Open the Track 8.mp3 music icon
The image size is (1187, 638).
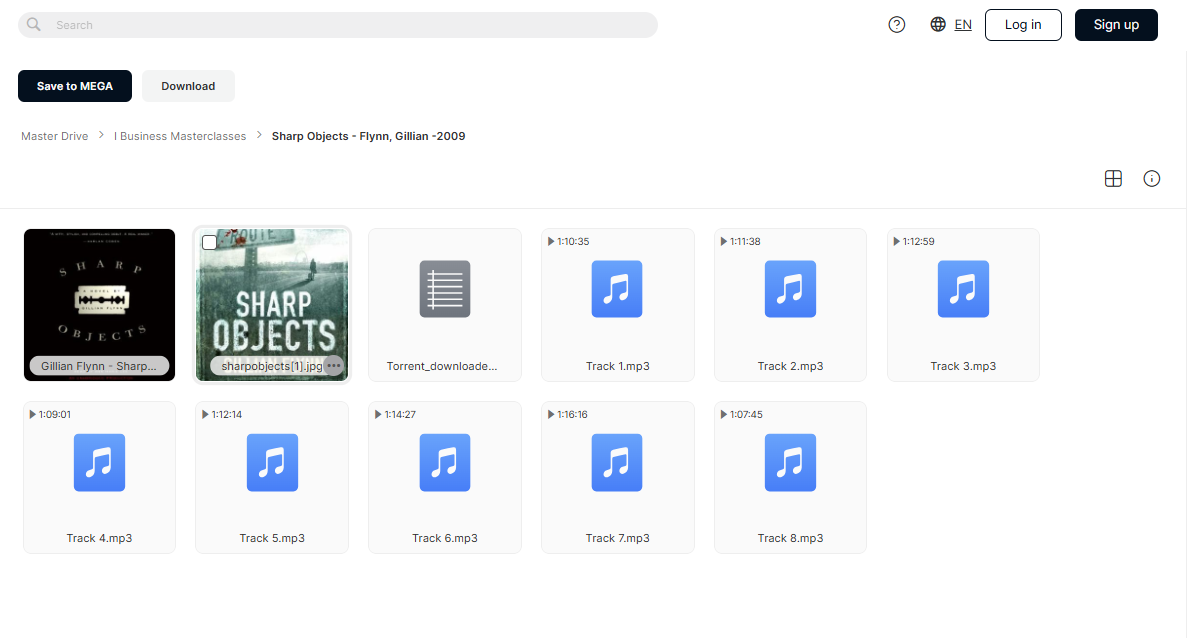[790, 462]
